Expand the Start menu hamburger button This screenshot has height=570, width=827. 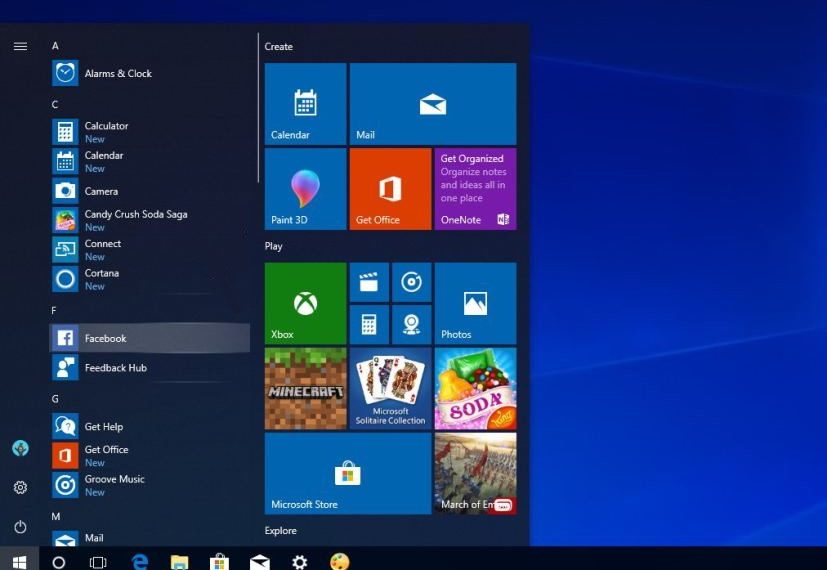coord(20,46)
